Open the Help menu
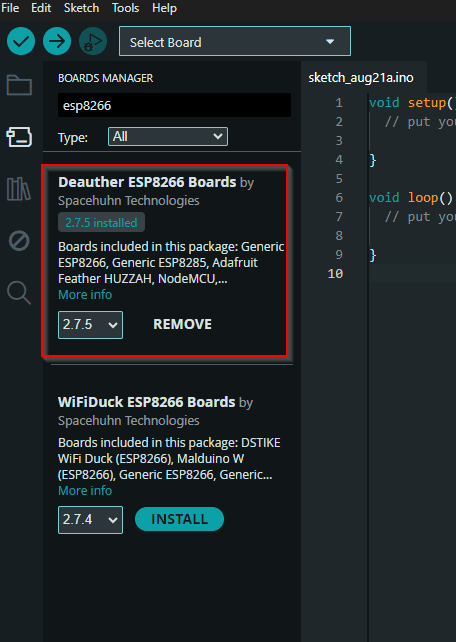The image size is (456, 642). (x=165, y=8)
